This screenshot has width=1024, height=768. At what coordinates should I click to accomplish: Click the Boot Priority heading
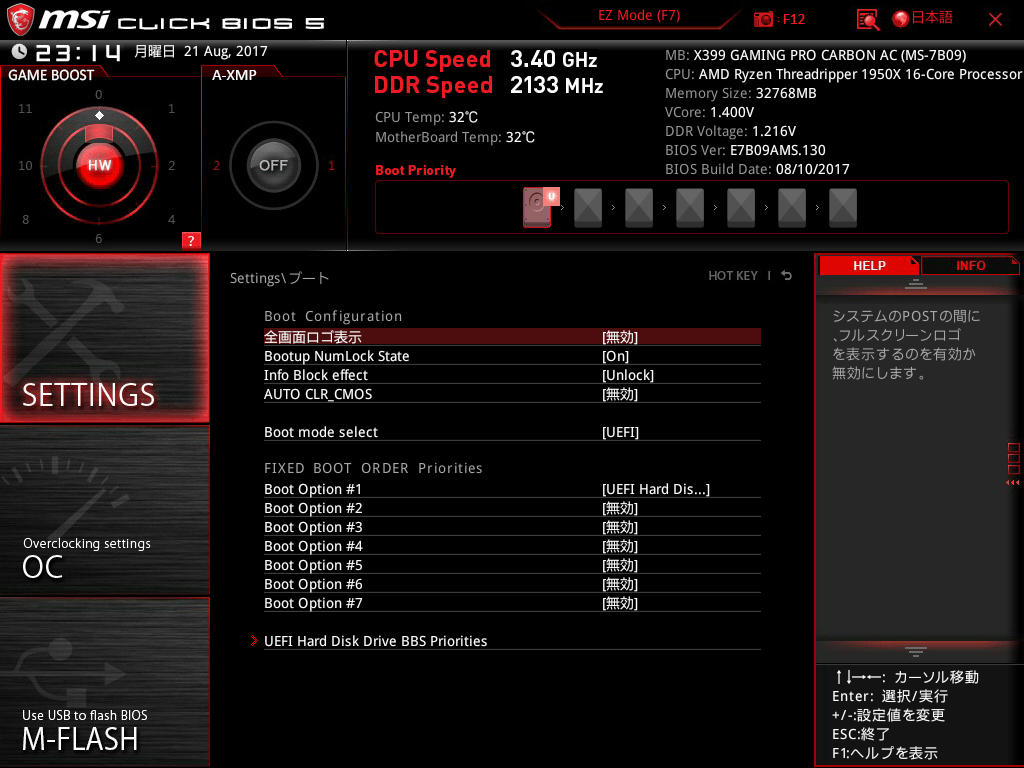[415, 170]
